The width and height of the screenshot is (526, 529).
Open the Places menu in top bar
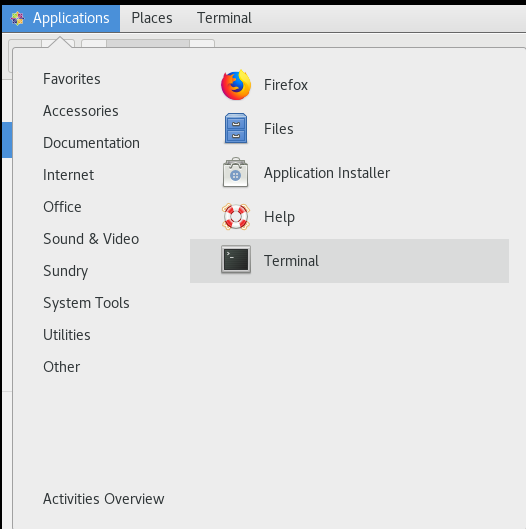point(152,18)
